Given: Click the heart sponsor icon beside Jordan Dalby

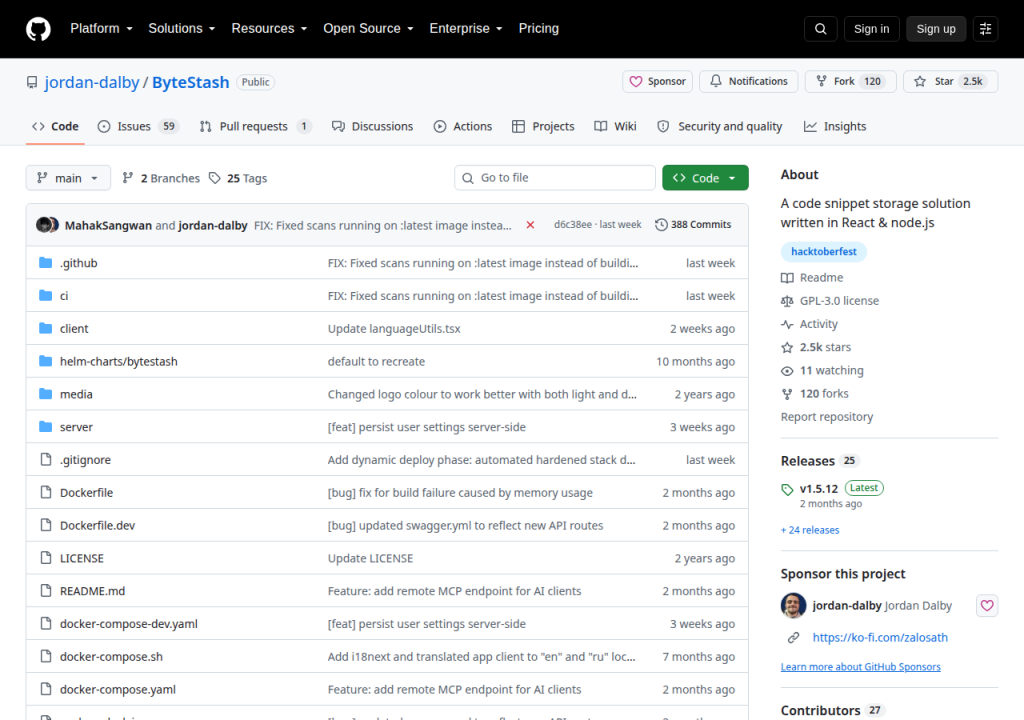Looking at the screenshot, I should (x=987, y=606).
